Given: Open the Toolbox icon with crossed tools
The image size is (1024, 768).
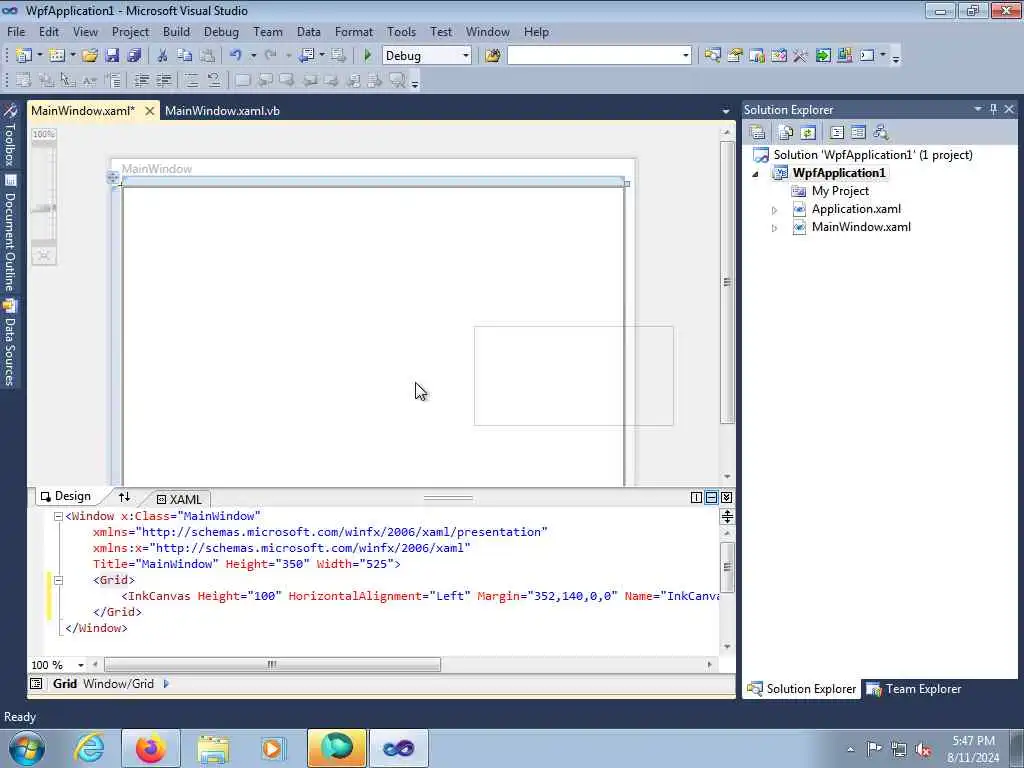Looking at the screenshot, I should pyautogui.click(x=800, y=56).
